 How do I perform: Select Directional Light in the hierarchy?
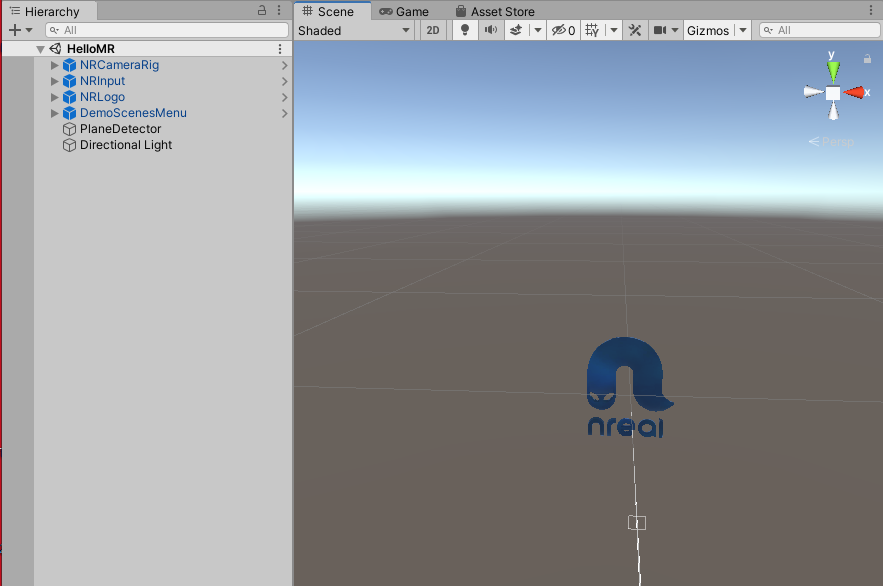[126, 145]
